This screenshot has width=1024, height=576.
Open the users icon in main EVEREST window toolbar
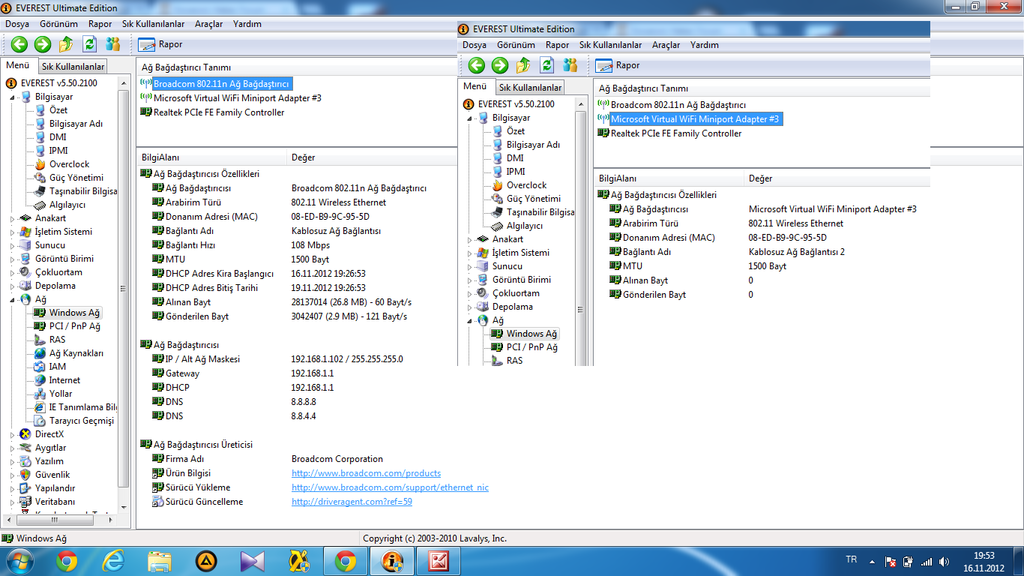click(113, 44)
